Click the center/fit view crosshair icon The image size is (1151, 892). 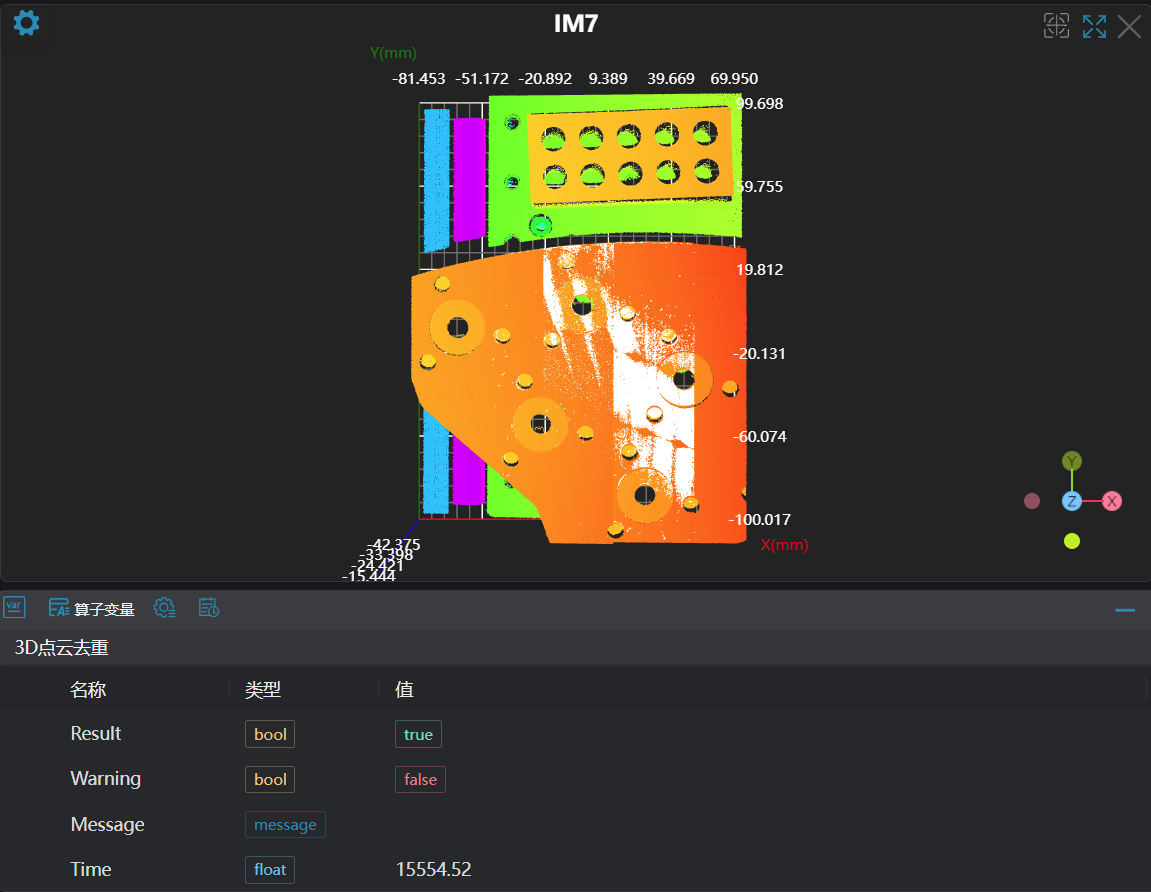(x=1056, y=26)
